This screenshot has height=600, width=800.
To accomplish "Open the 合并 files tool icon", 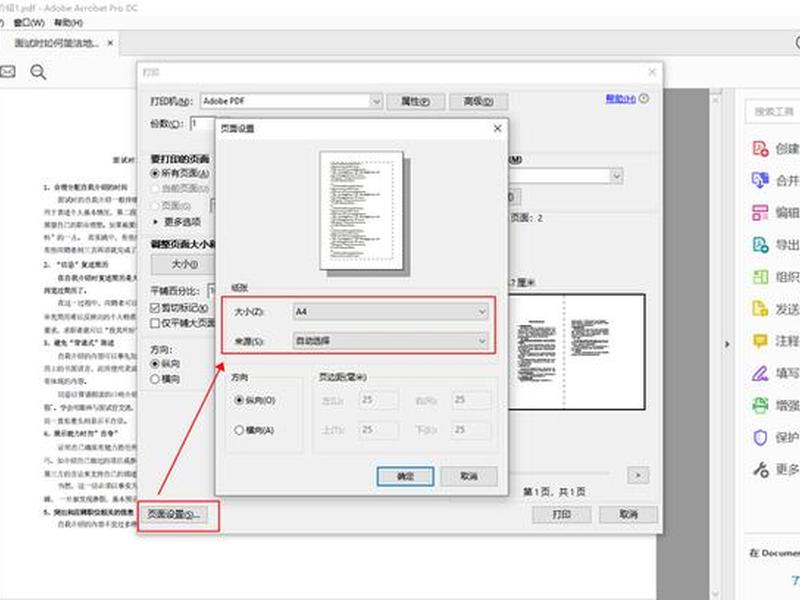I will 760,180.
